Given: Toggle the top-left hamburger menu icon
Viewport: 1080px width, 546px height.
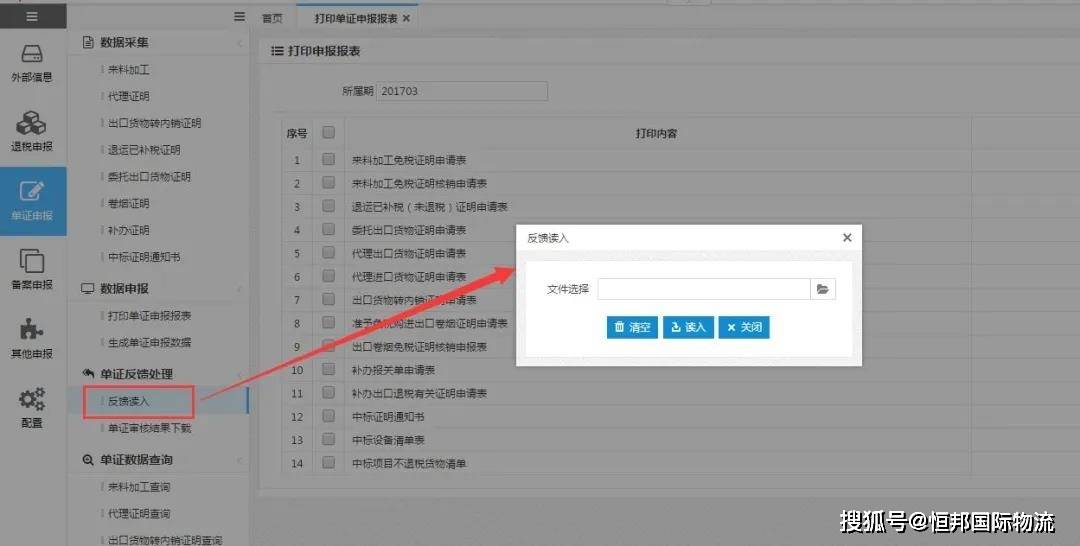Looking at the screenshot, I should (x=32, y=17).
